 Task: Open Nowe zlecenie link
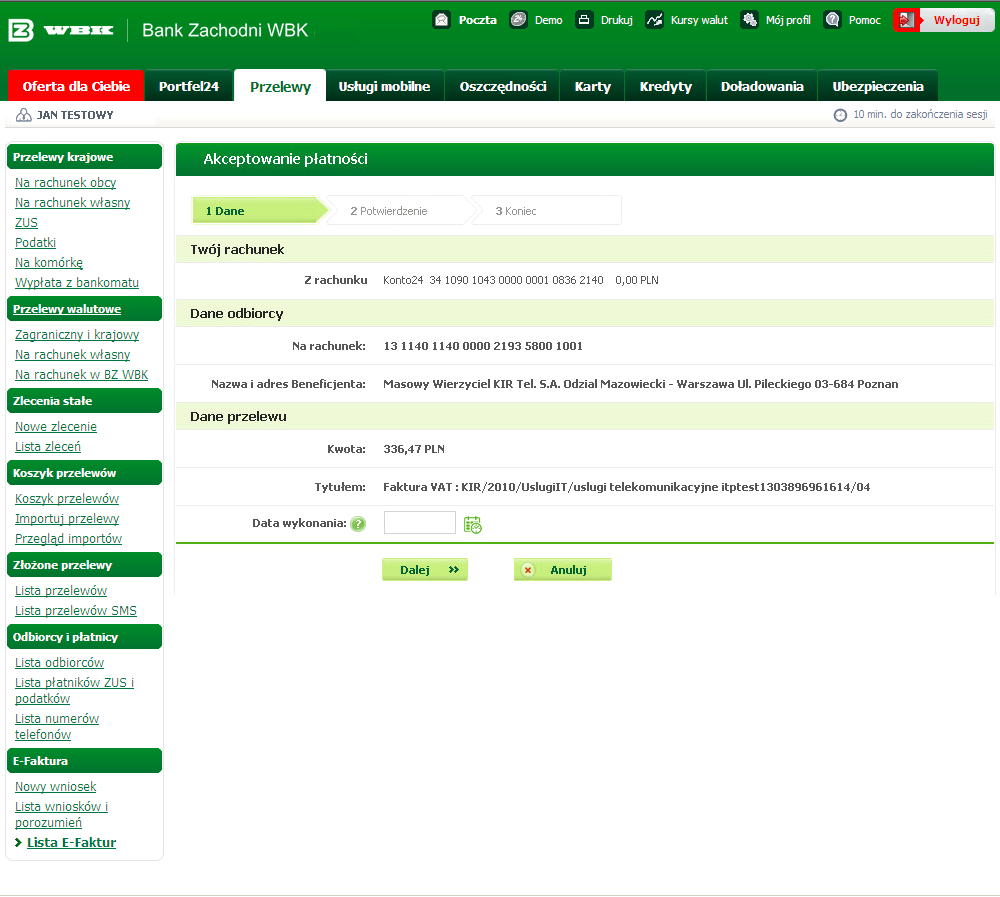click(x=56, y=426)
